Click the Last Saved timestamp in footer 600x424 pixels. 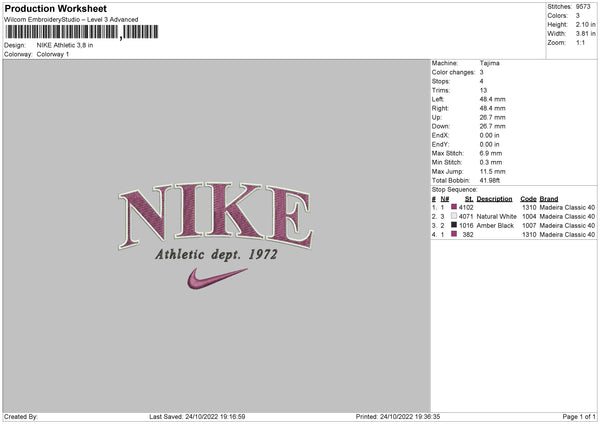point(197,417)
